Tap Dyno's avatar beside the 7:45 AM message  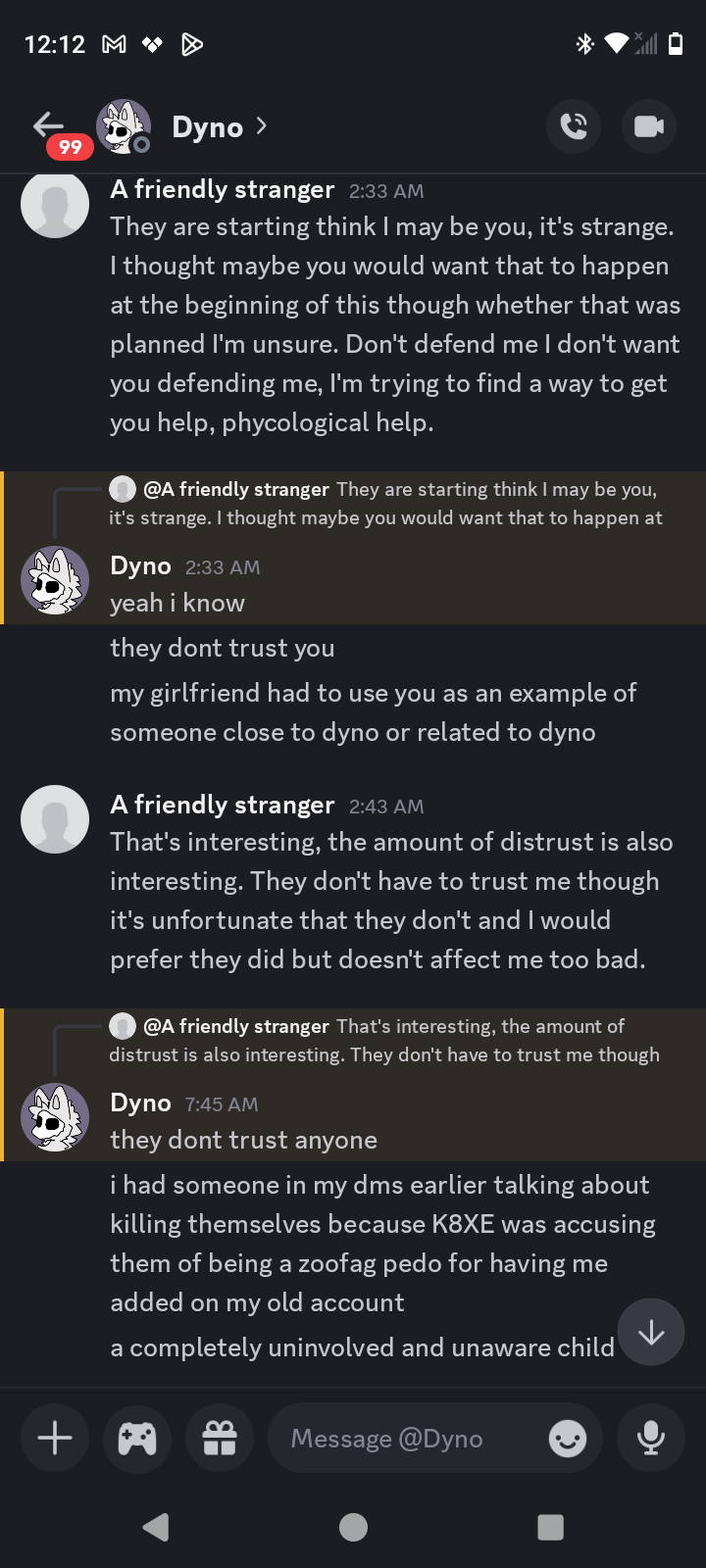pos(55,1117)
